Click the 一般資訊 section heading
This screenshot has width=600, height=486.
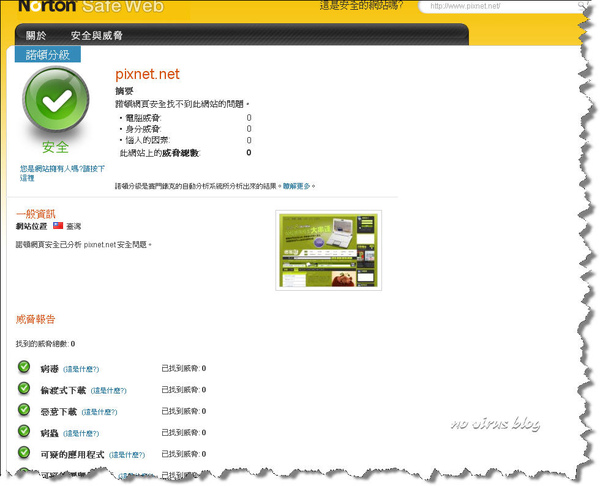36,214
